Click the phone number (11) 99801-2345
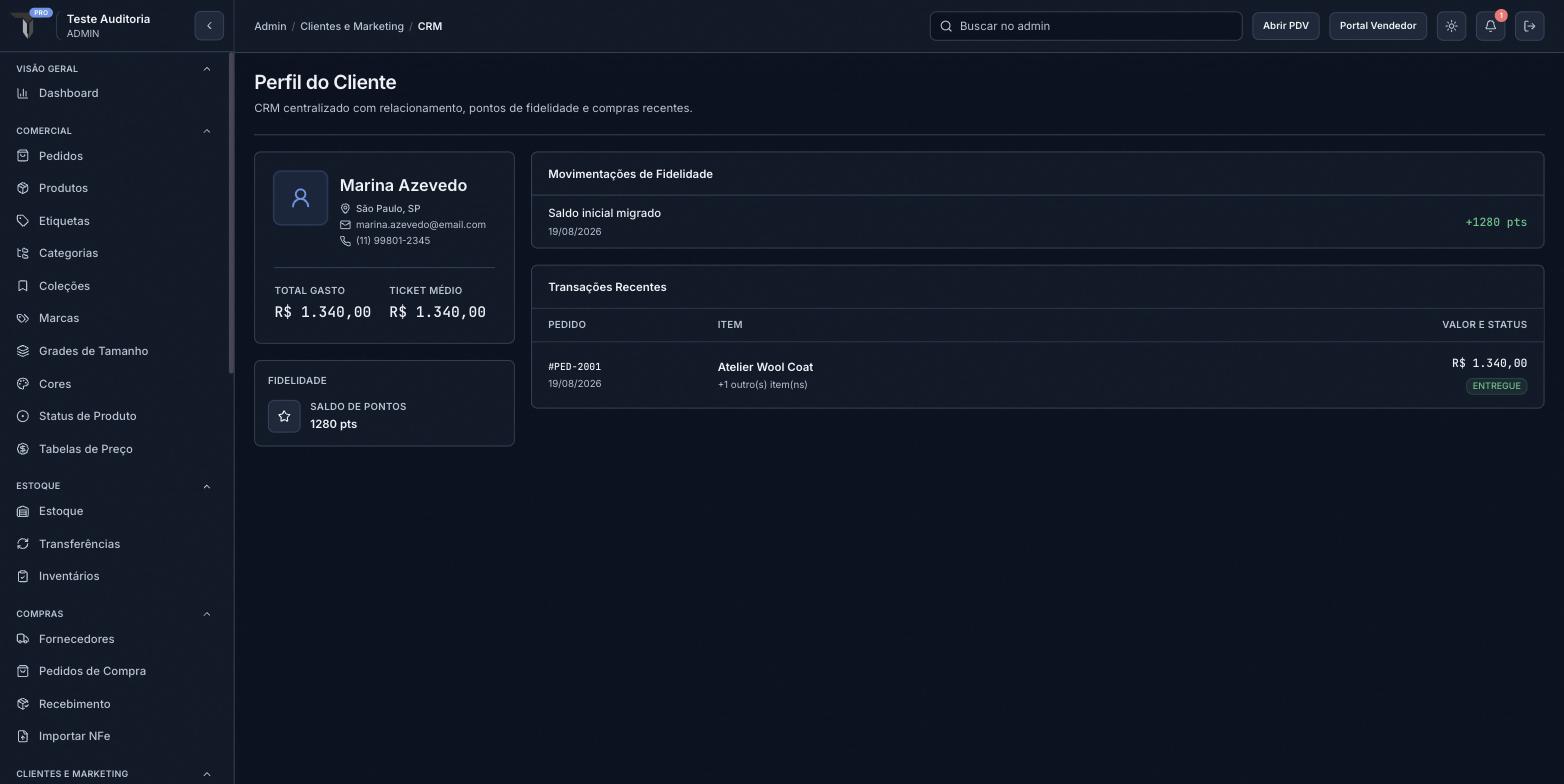This screenshot has height=784, width=1564. (x=393, y=241)
